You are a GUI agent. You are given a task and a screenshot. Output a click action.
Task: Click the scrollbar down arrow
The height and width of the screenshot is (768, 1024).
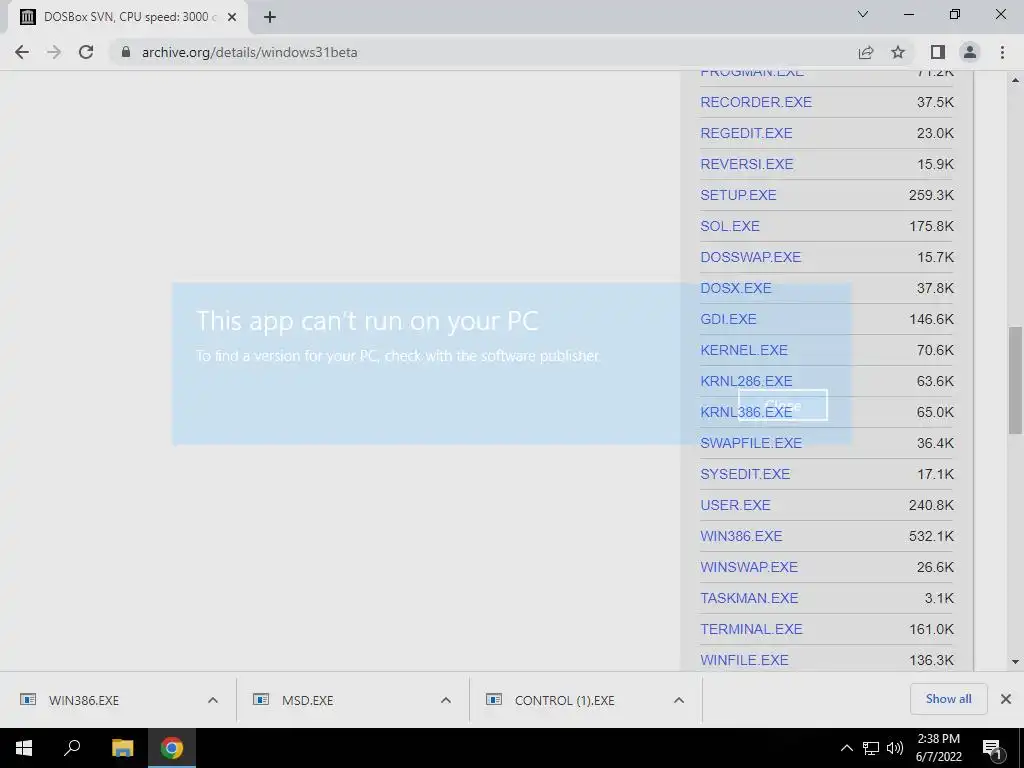pyautogui.click(x=1015, y=662)
